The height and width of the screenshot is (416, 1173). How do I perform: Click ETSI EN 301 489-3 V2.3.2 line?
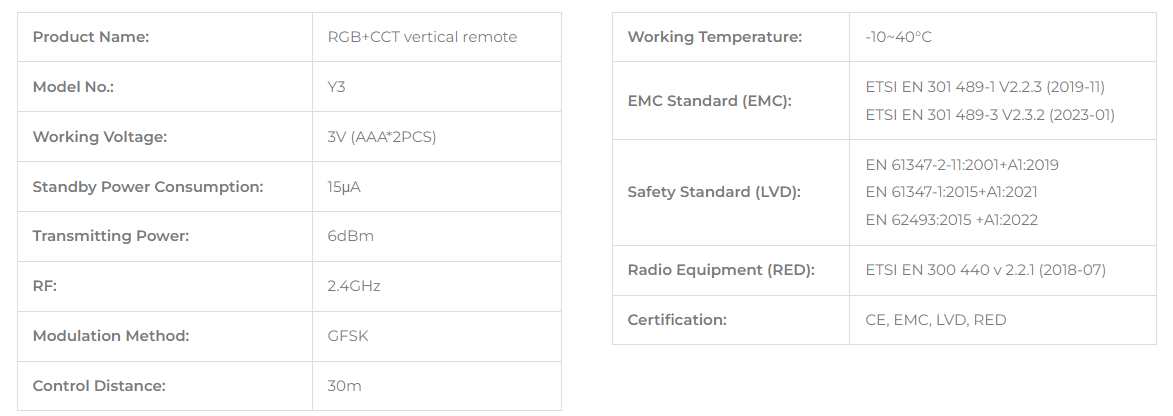[x=990, y=115]
